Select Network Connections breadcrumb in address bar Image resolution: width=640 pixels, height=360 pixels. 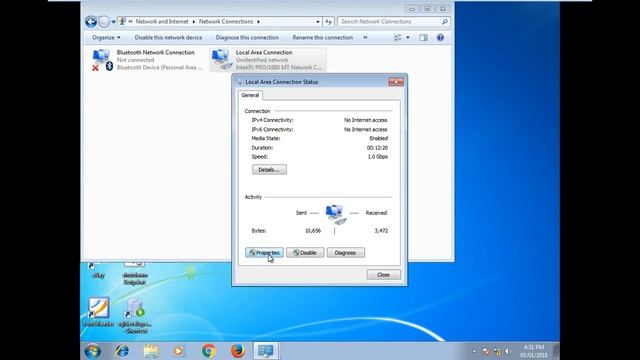[226, 22]
